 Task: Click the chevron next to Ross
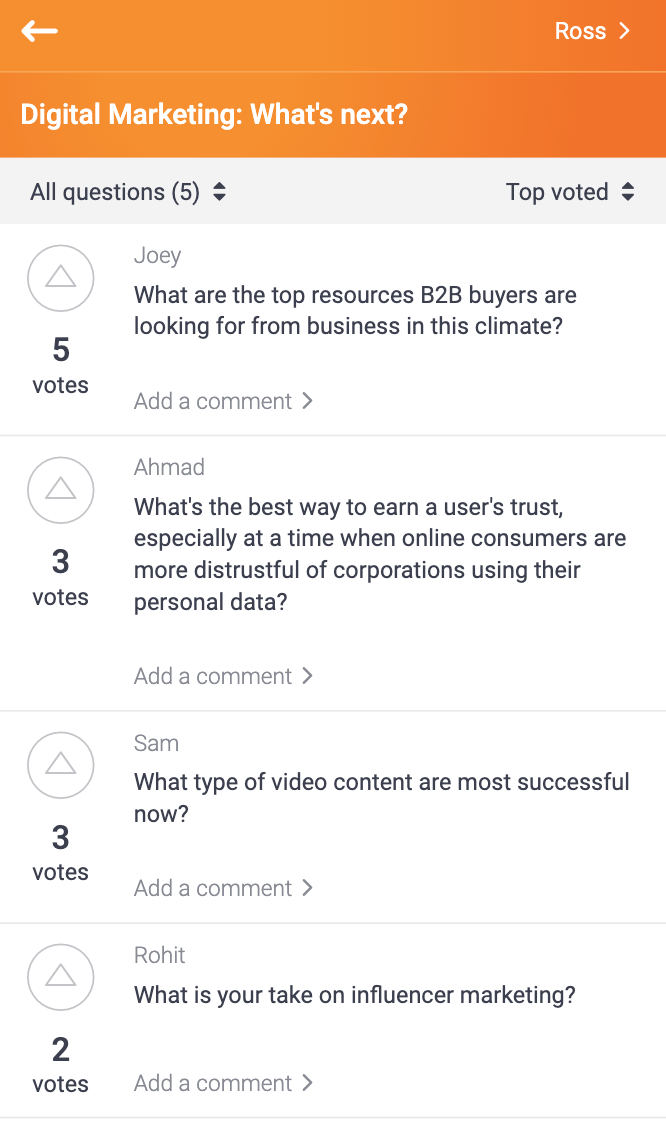click(x=624, y=31)
